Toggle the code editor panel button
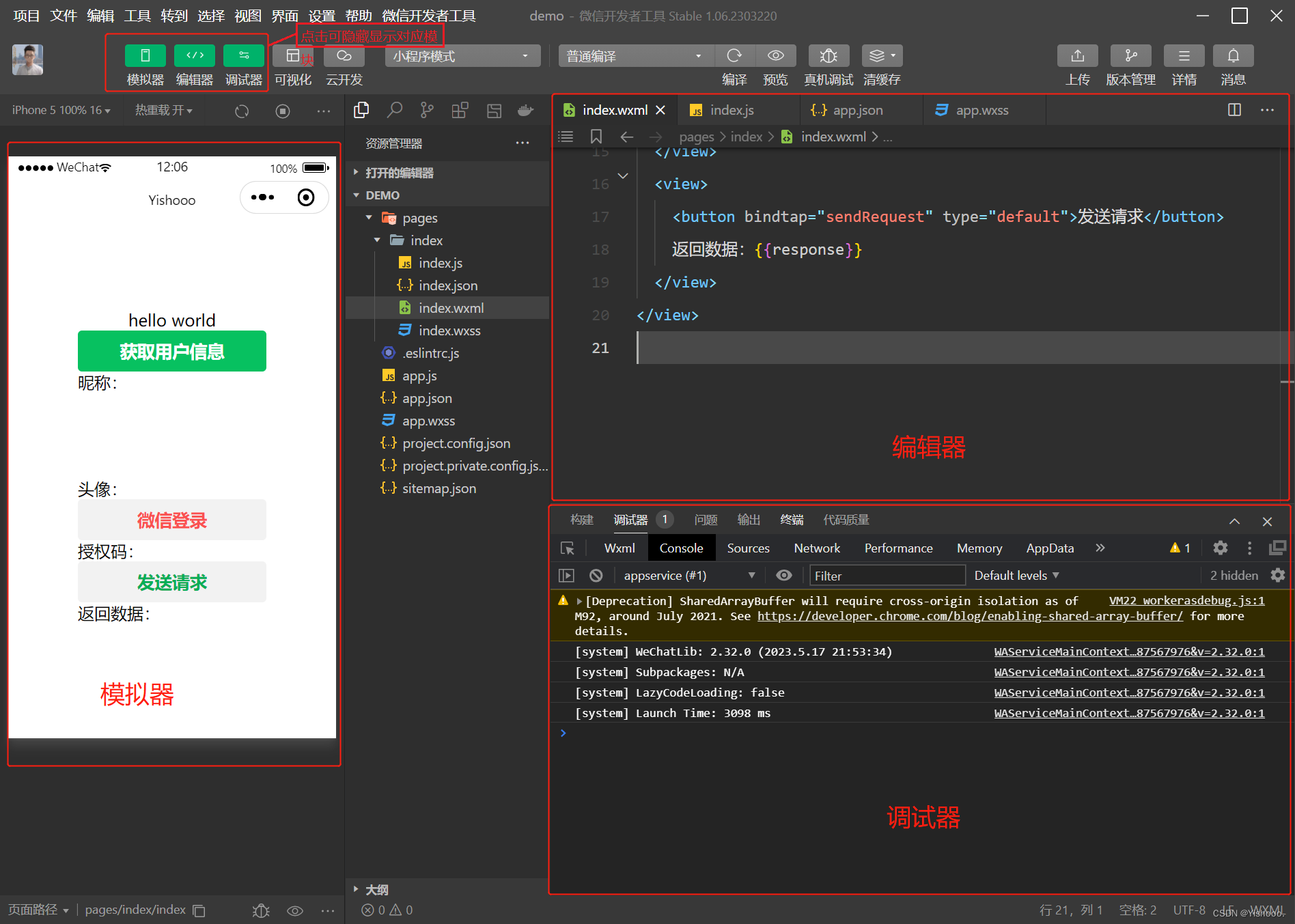The height and width of the screenshot is (924, 1295). [195, 55]
